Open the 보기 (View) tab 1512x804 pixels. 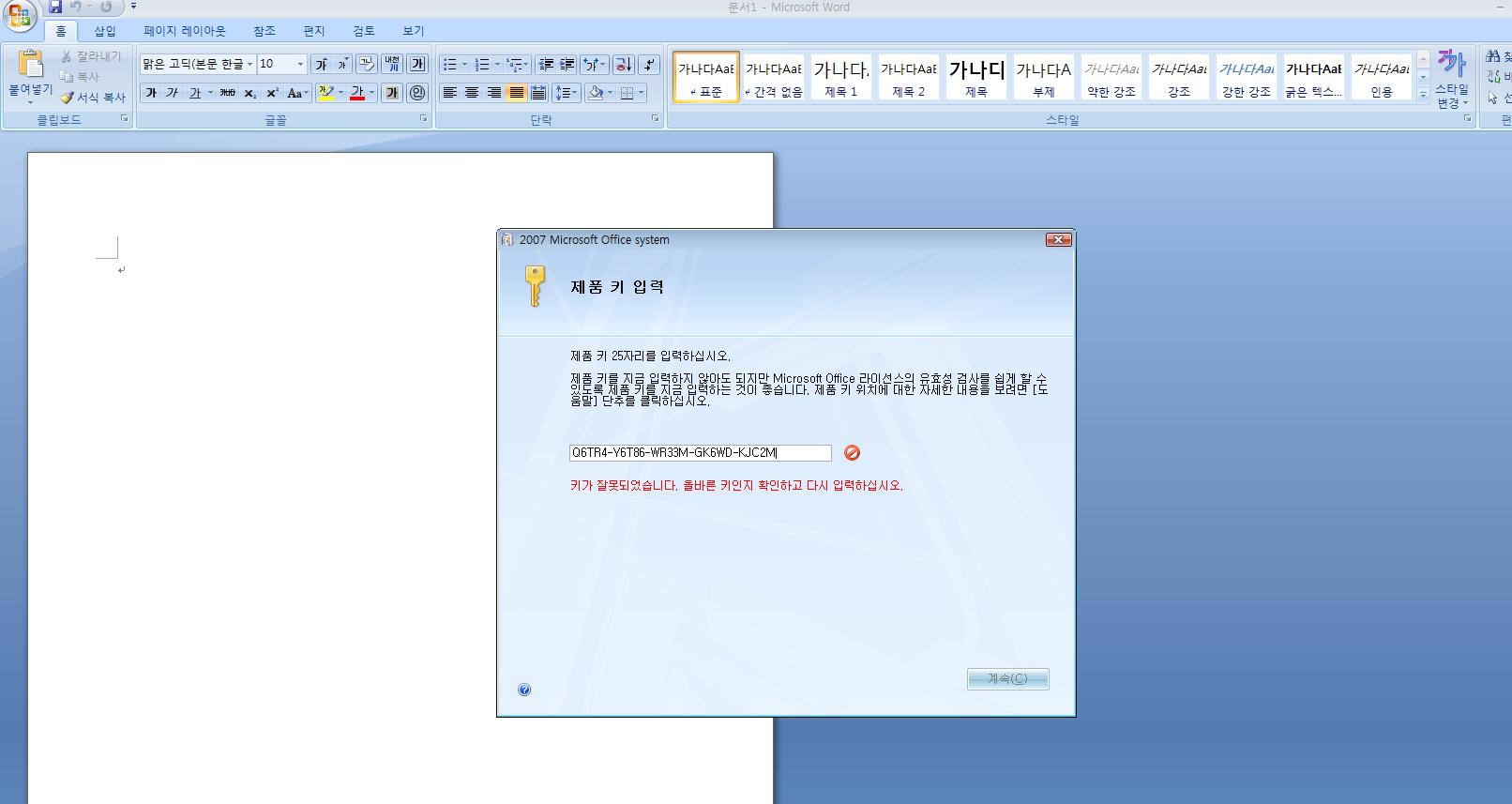(414, 31)
